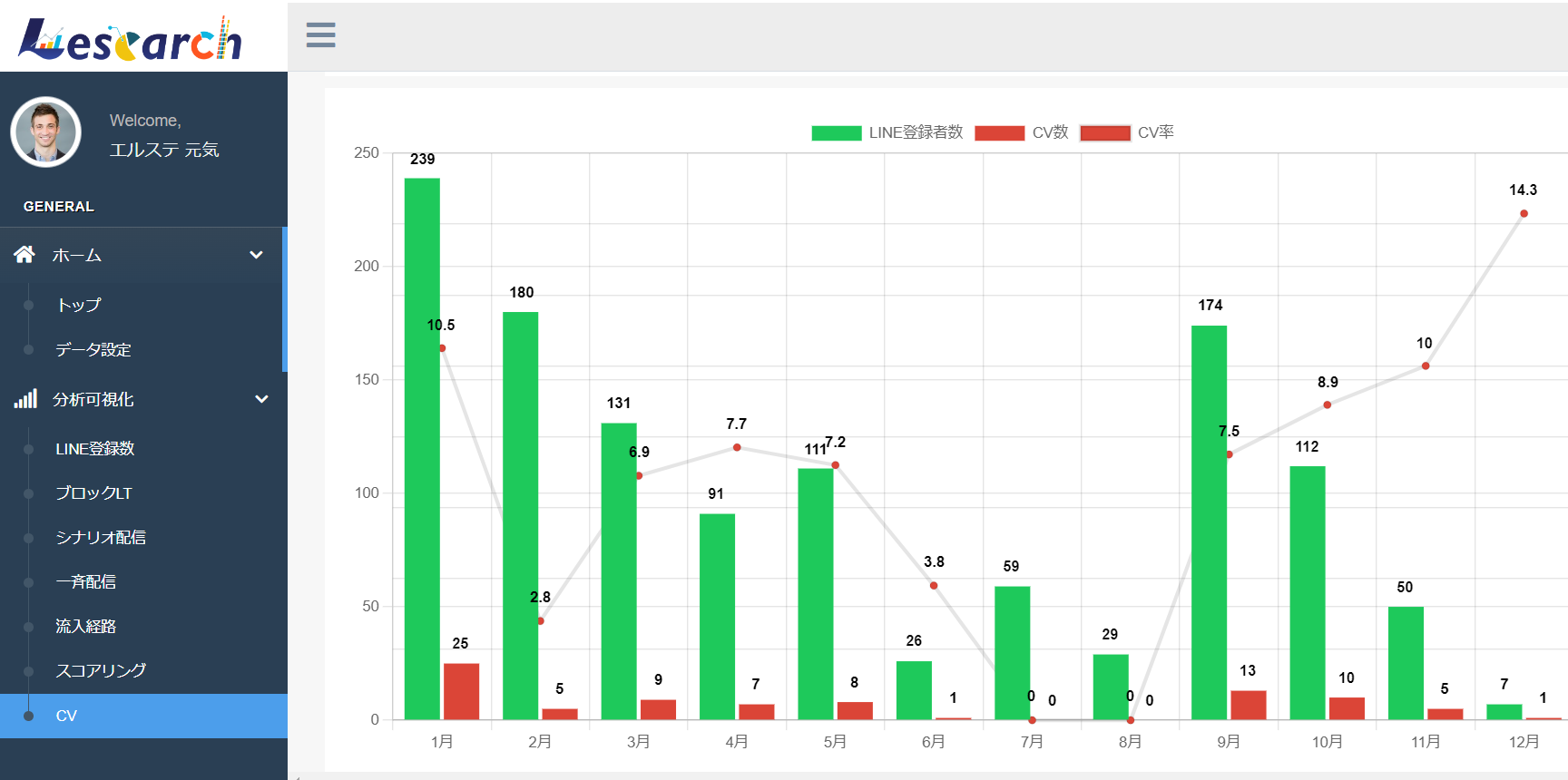Collapse the ホーム menu chevron
Image resolution: width=1568 pixels, height=780 pixels.
257,255
